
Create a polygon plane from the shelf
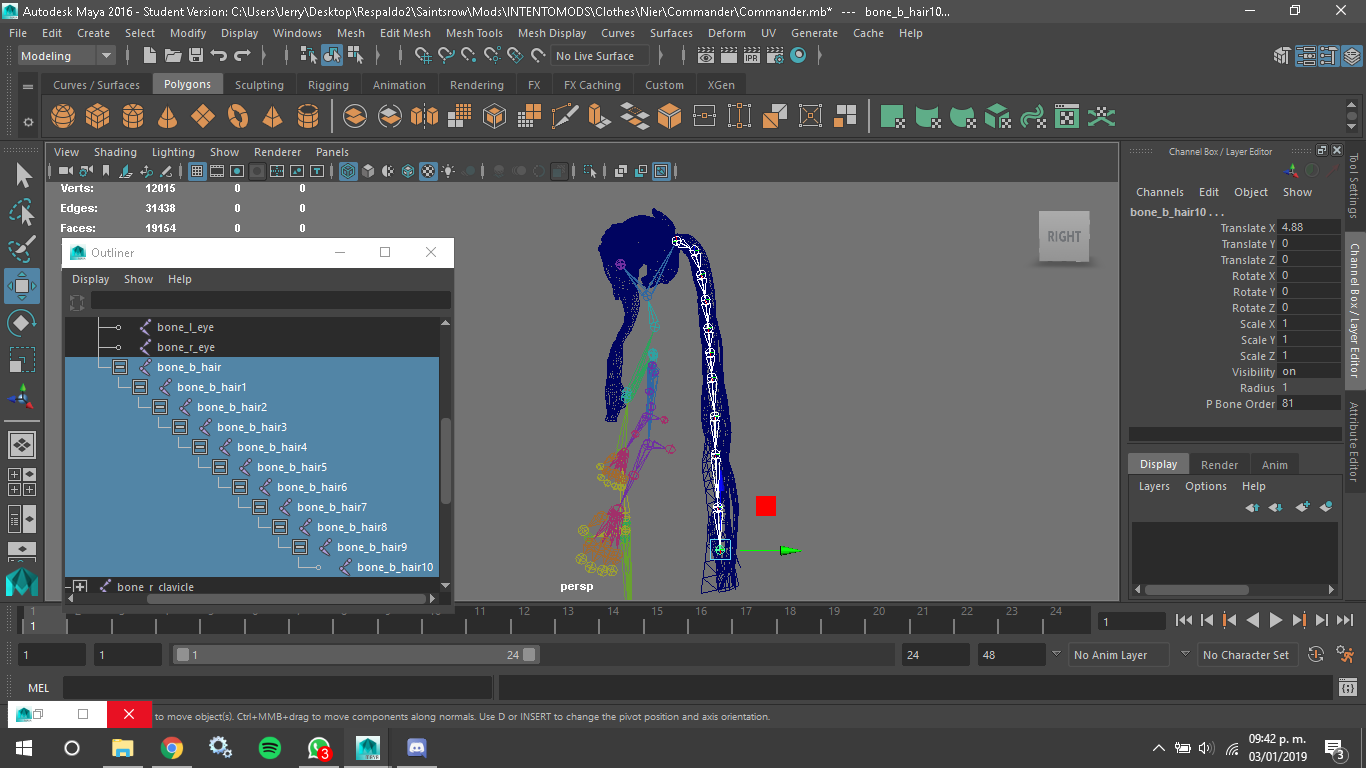tap(203, 116)
